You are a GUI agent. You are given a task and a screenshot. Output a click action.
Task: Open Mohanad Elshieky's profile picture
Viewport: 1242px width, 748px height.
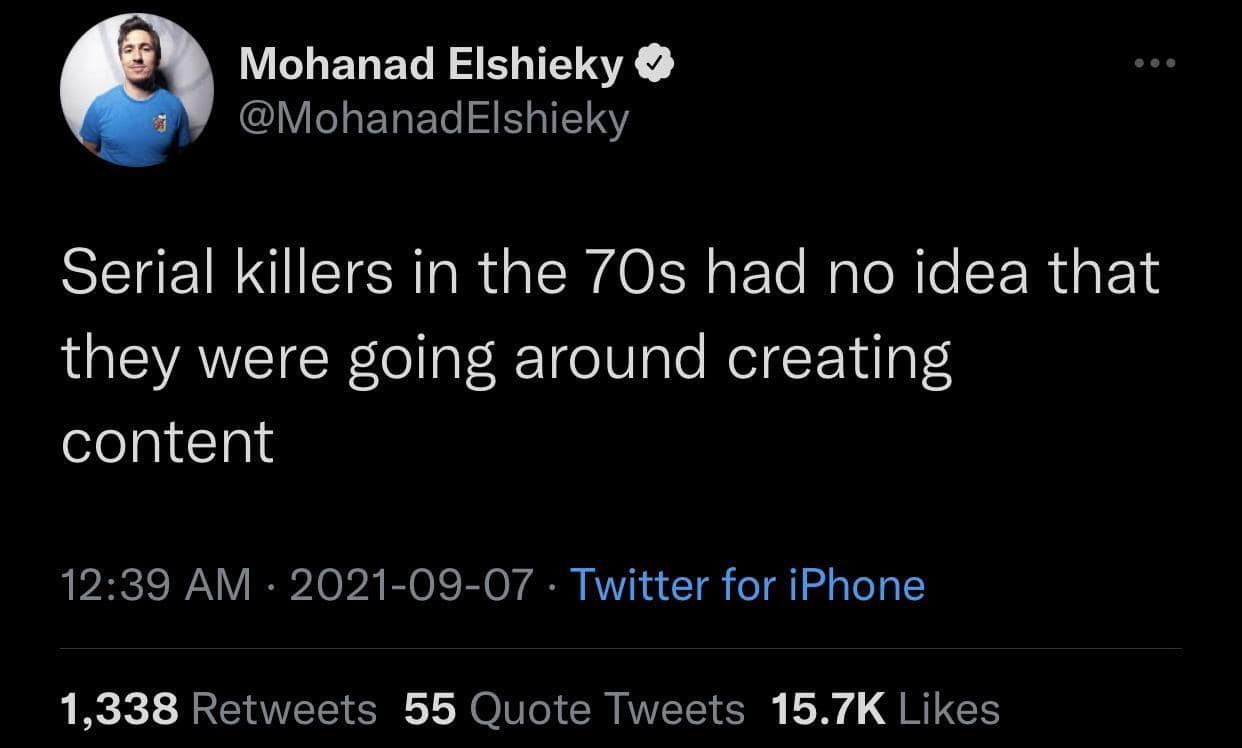click(x=136, y=90)
